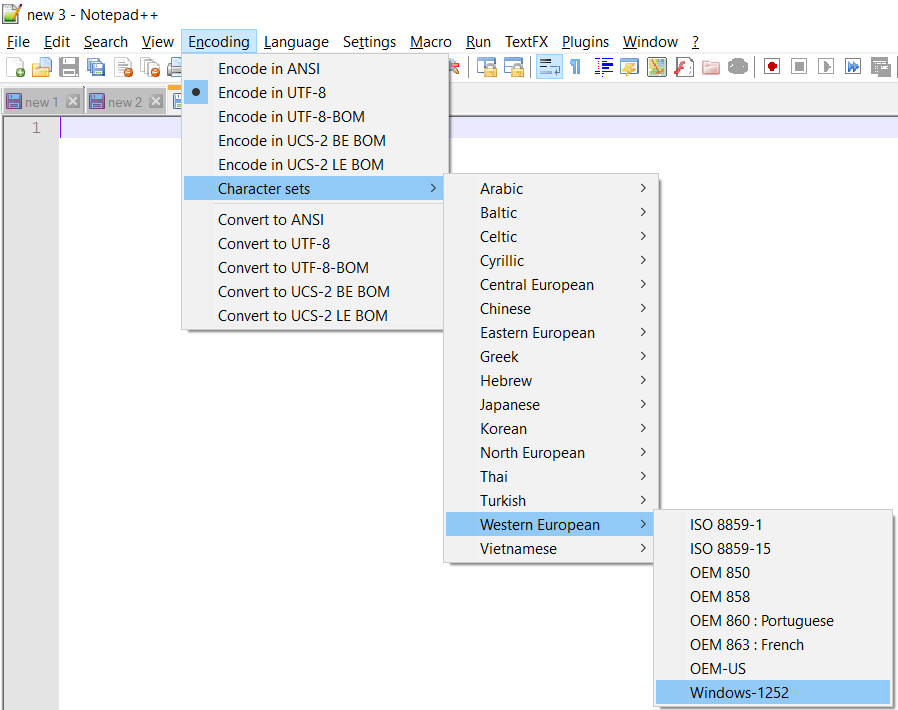
Task: Click the New file toolbar icon
Action: tap(15, 67)
